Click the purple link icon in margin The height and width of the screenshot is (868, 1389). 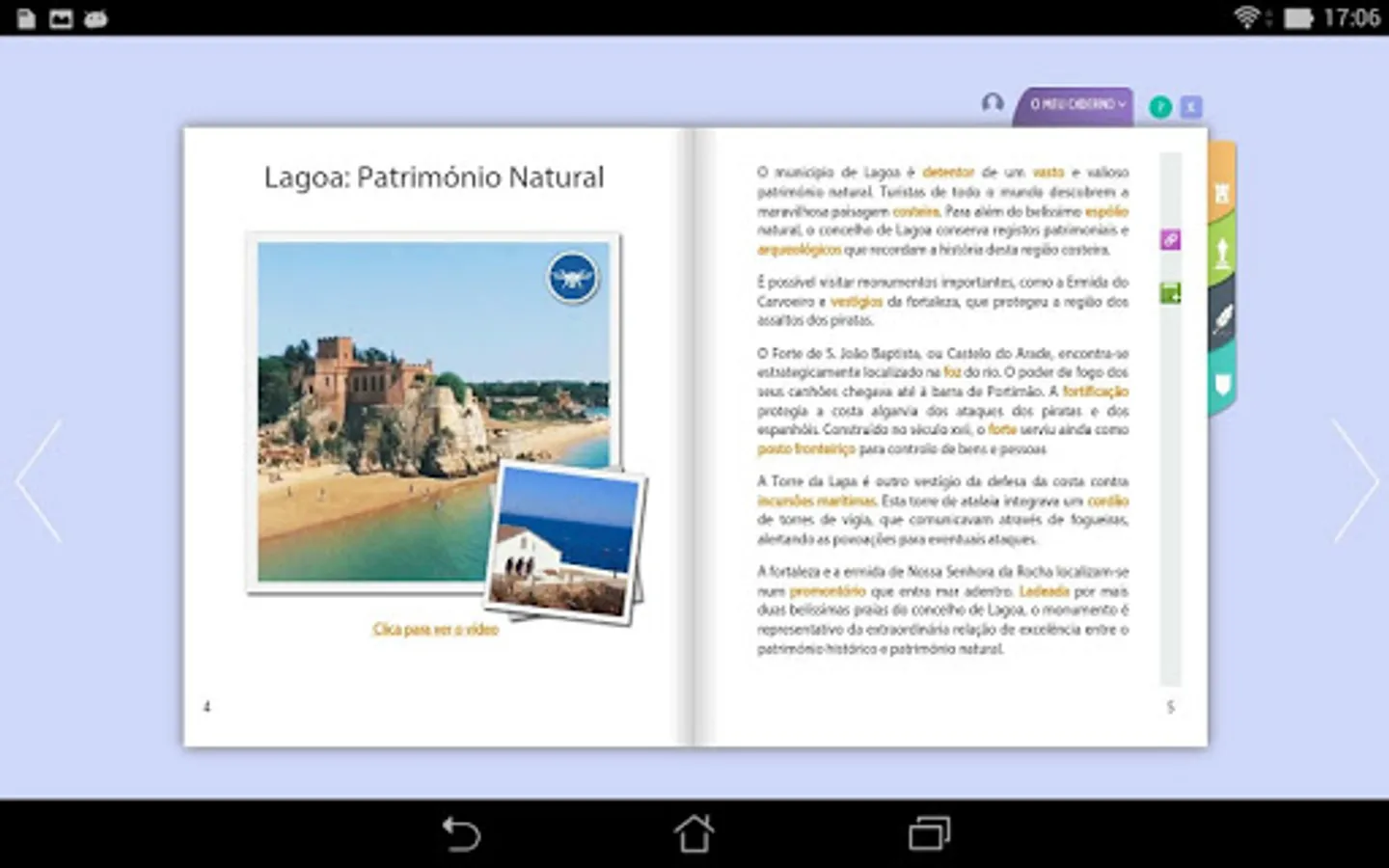(x=1170, y=240)
